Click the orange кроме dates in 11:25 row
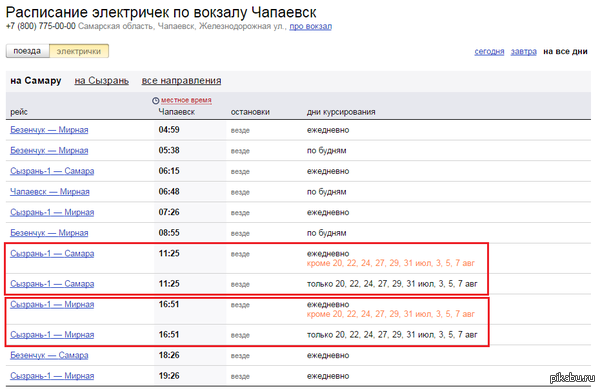Image resolution: width=600 pixels, height=389 pixels. point(391,263)
